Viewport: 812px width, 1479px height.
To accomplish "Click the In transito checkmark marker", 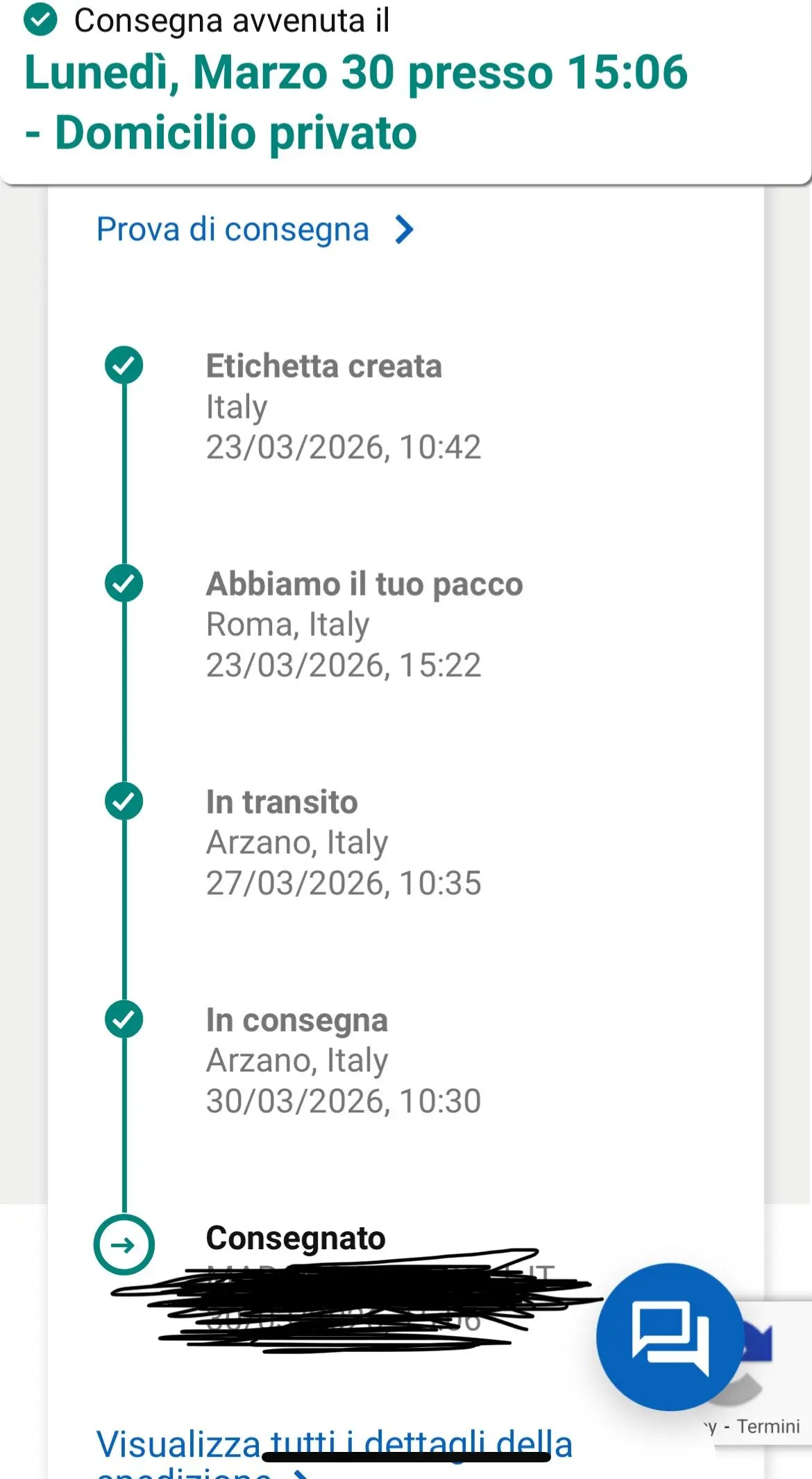I will pyautogui.click(x=124, y=801).
